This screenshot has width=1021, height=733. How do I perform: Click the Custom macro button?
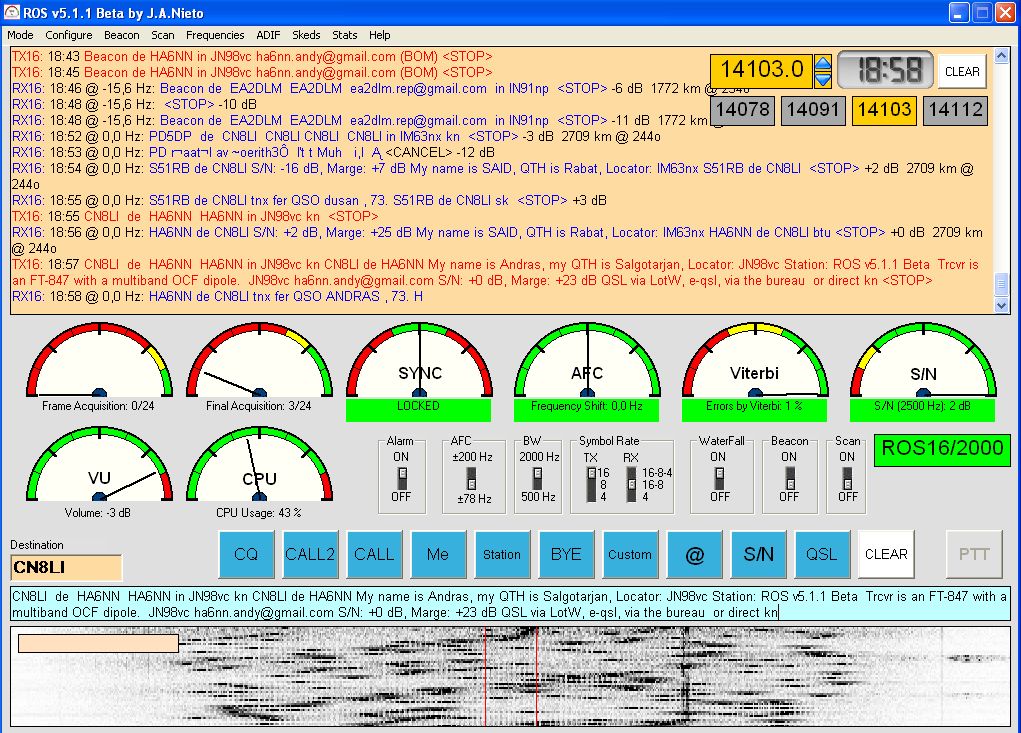point(630,554)
